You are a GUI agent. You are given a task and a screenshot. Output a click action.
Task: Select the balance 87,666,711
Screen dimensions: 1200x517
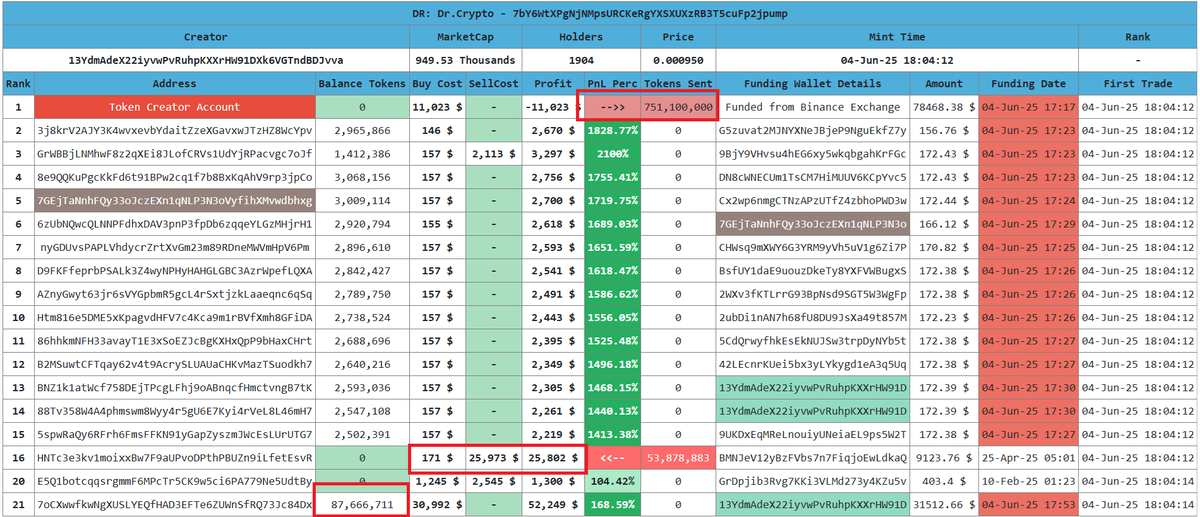(x=361, y=505)
